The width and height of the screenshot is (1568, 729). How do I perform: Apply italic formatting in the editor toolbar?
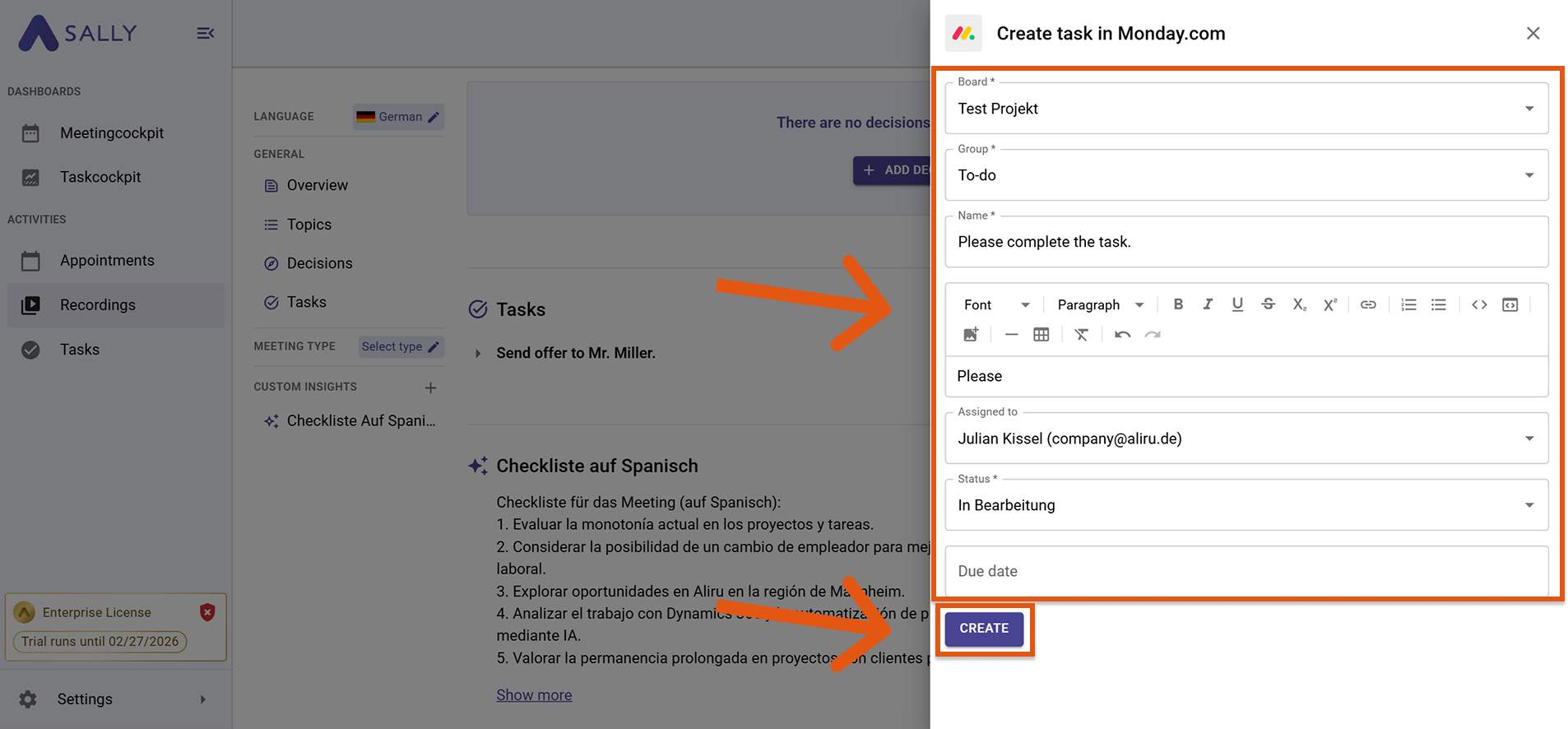pos(1208,304)
